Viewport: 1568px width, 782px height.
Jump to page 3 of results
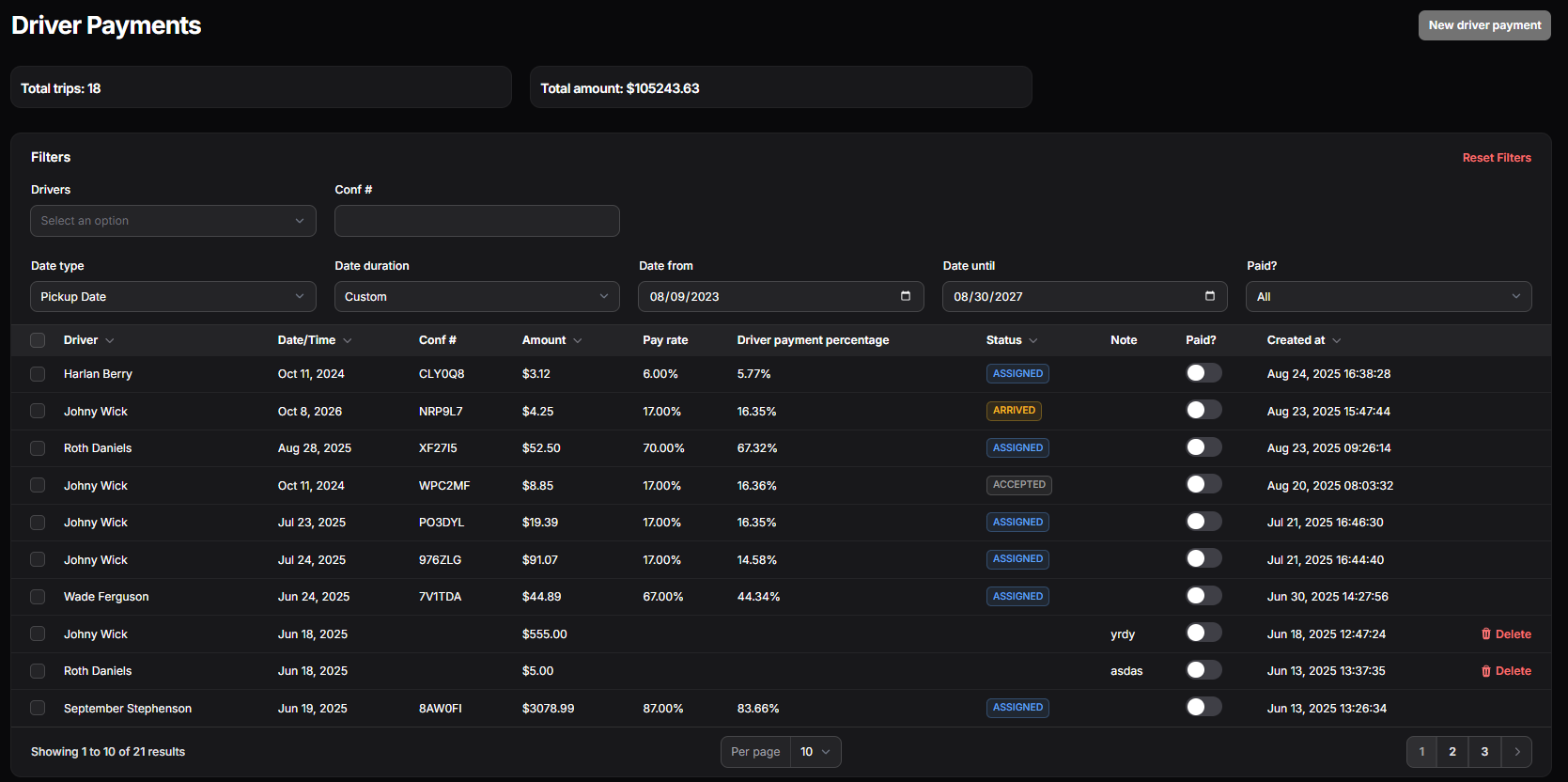click(1484, 752)
